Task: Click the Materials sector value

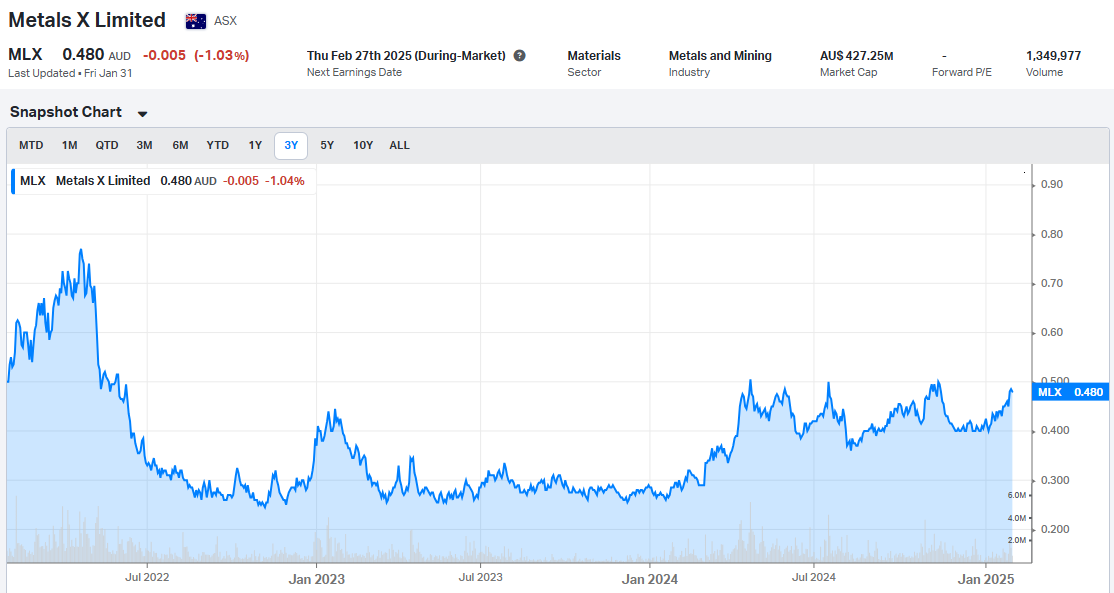Action: tap(594, 55)
